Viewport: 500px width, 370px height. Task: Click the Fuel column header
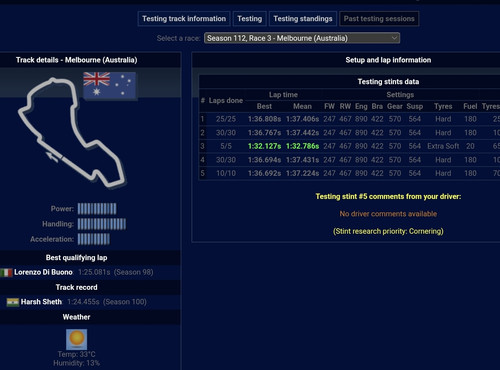[470, 106]
